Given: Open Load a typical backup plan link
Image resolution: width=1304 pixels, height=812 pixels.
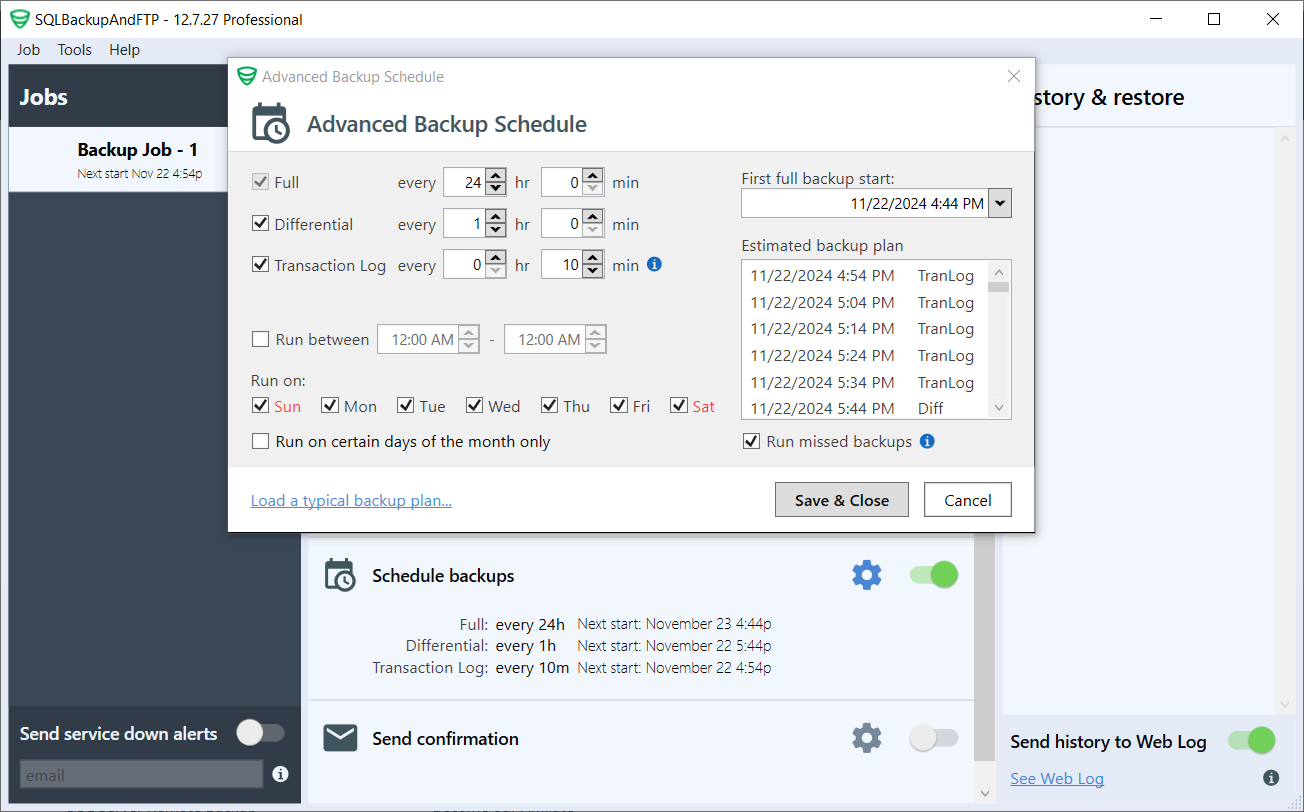Looking at the screenshot, I should (351, 500).
